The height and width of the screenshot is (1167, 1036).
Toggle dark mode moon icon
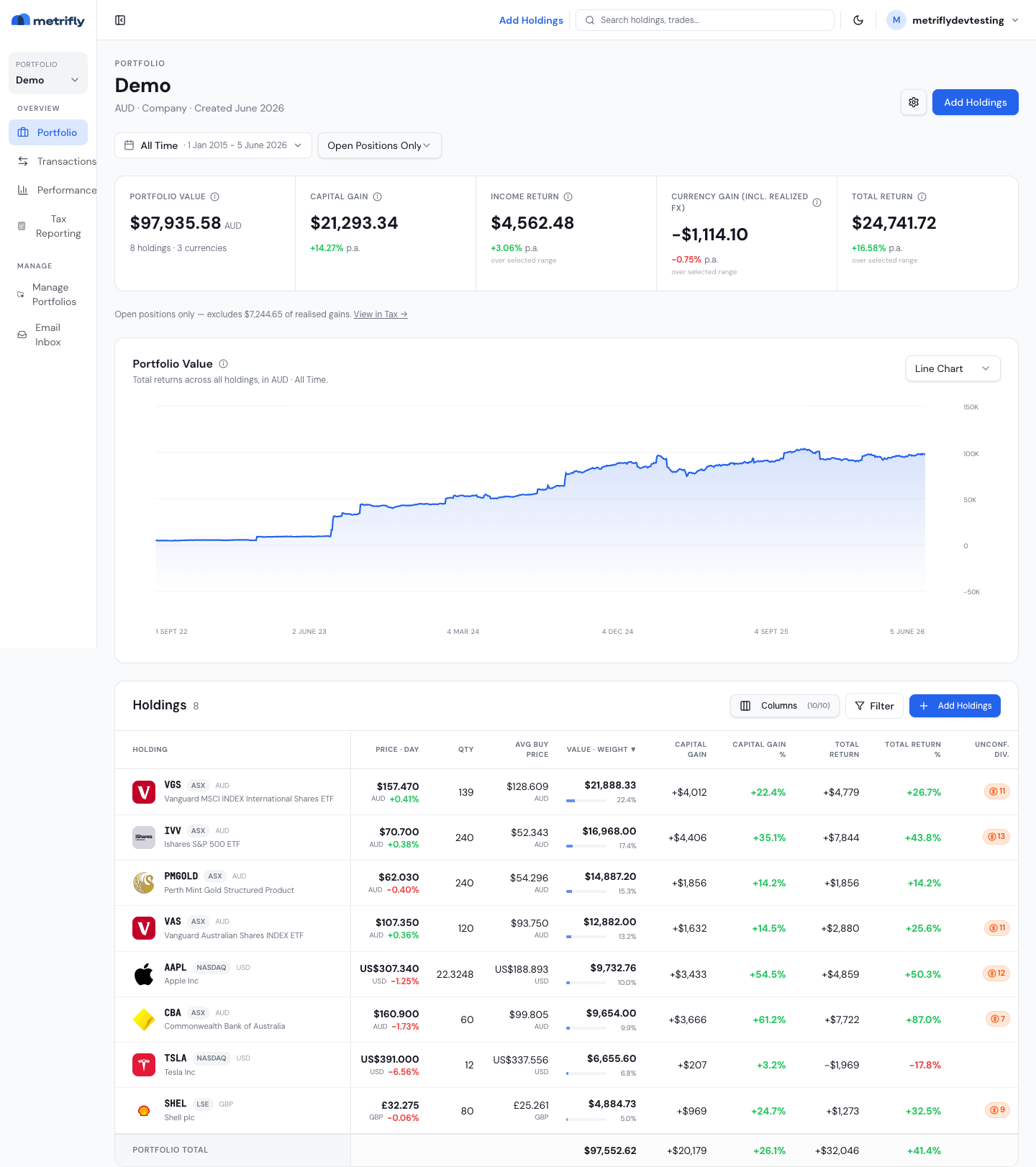pyautogui.click(x=858, y=20)
